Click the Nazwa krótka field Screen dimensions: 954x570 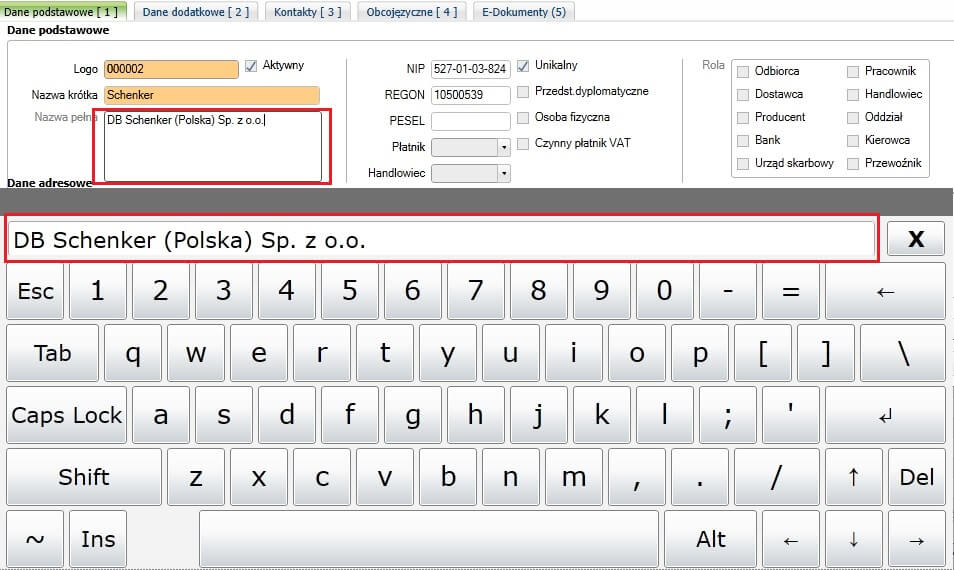[x=212, y=95]
